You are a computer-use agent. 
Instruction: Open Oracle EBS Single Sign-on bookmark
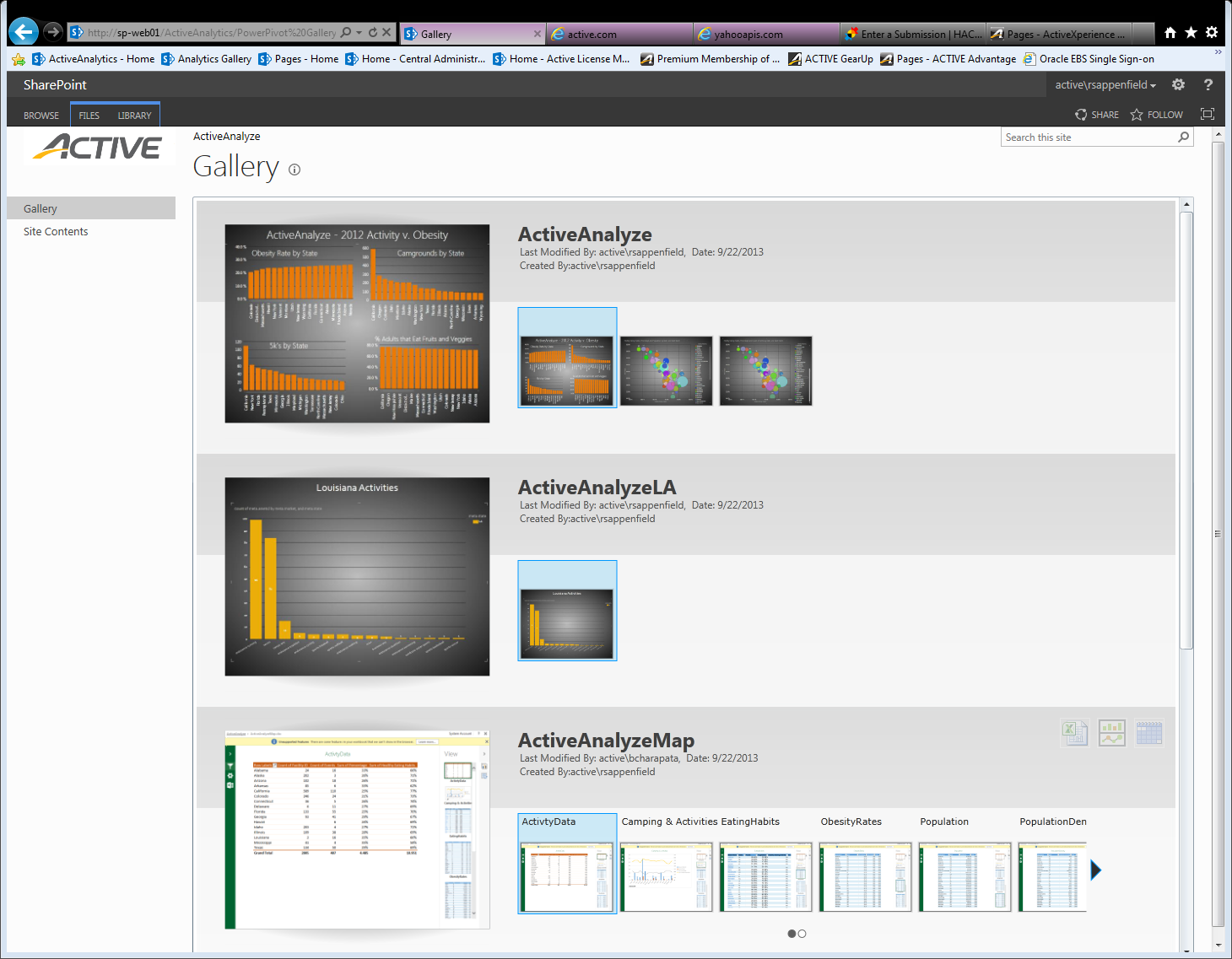pyautogui.click(x=1089, y=59)
